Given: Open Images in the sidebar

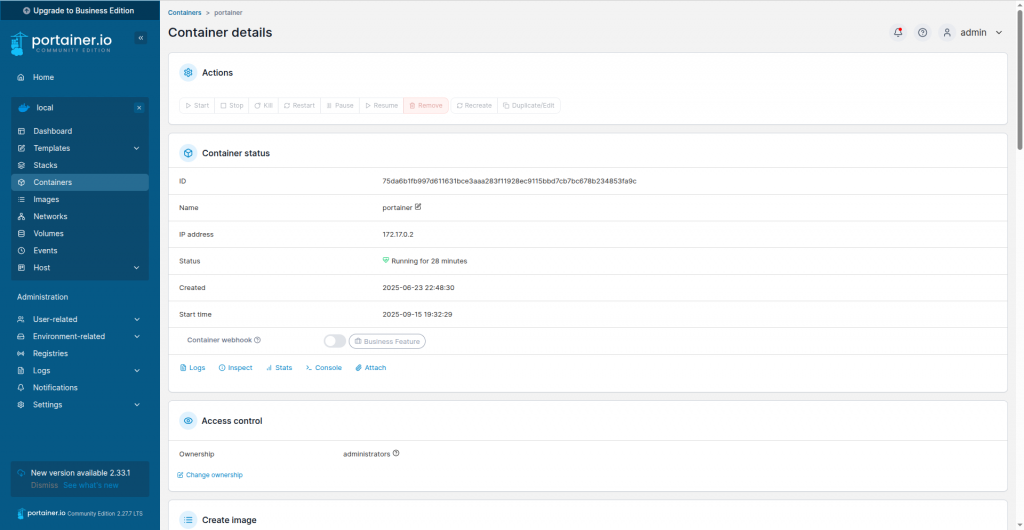Looking at the screenshot, I should tap(80, 199).
